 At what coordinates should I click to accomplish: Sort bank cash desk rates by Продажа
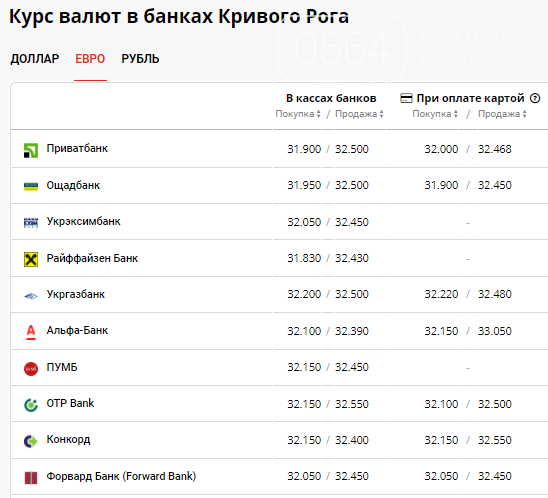click(359, 114)
